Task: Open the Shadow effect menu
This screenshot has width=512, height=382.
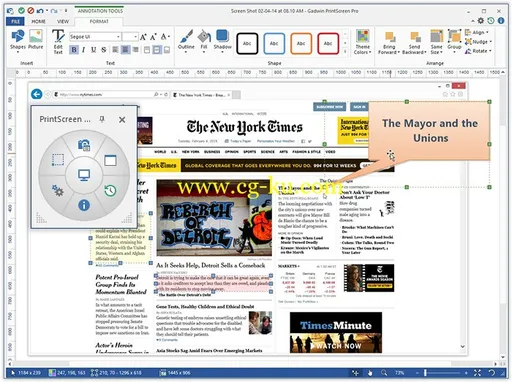Action: click(222, 40)
